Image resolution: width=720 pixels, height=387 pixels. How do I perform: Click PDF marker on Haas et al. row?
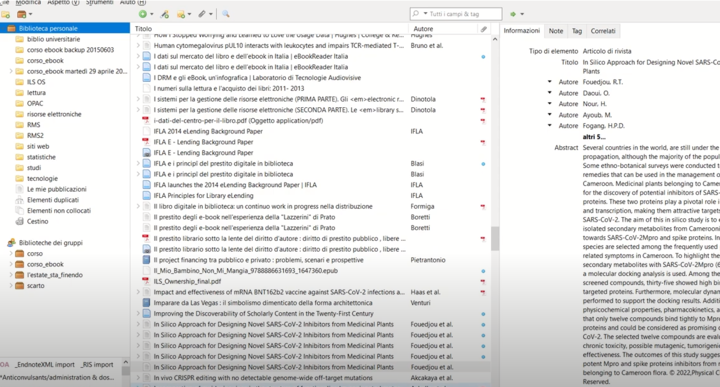point(483,292)
